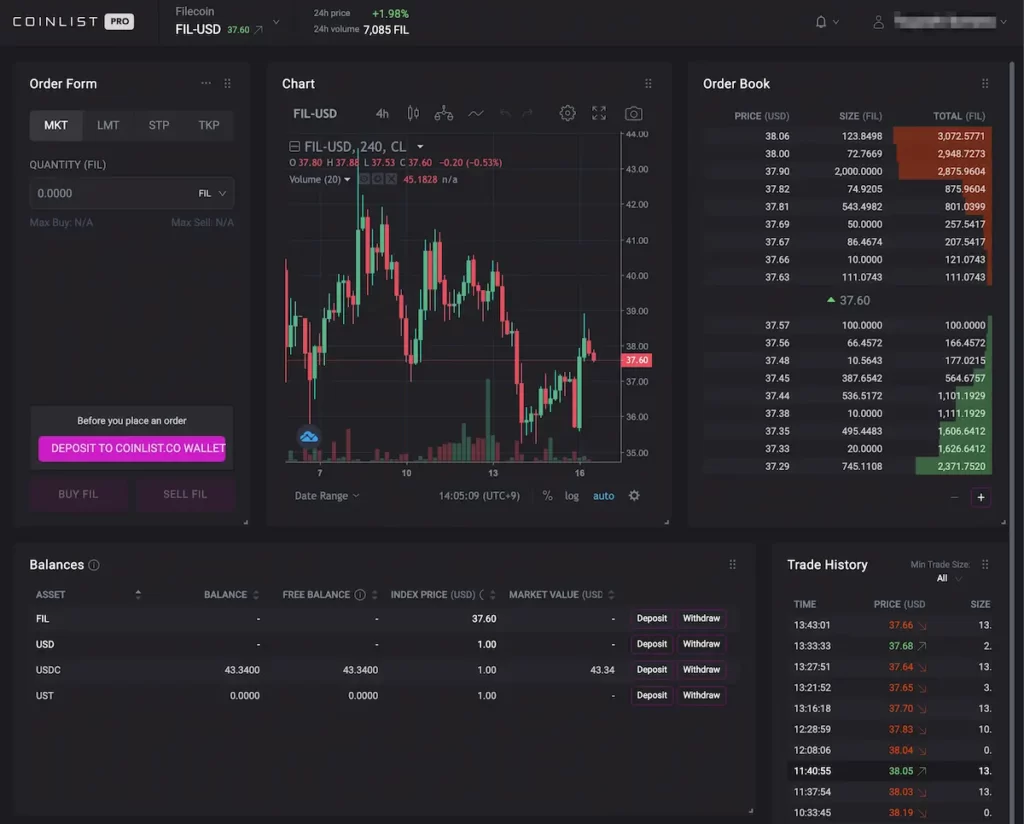Click the 37.60 price label on the chart axis

(637, 360)
